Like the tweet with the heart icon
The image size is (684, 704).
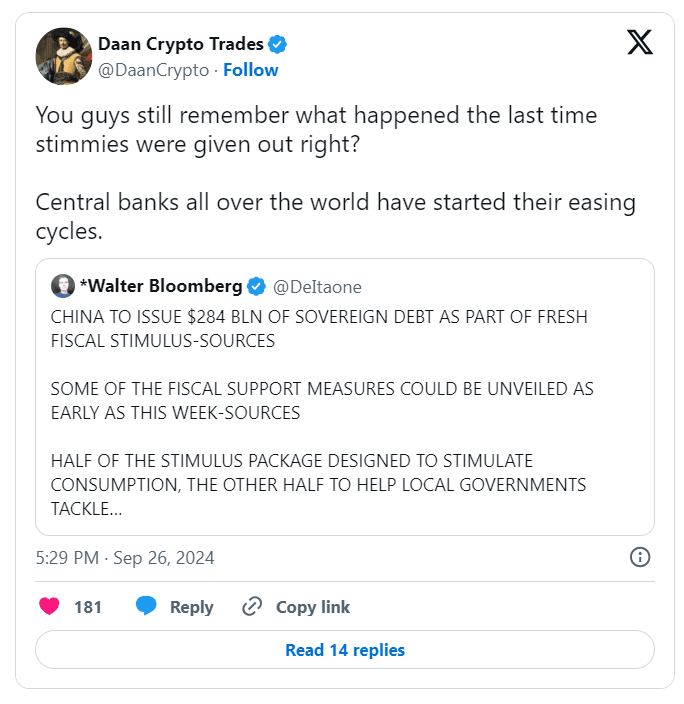(49, 607)
